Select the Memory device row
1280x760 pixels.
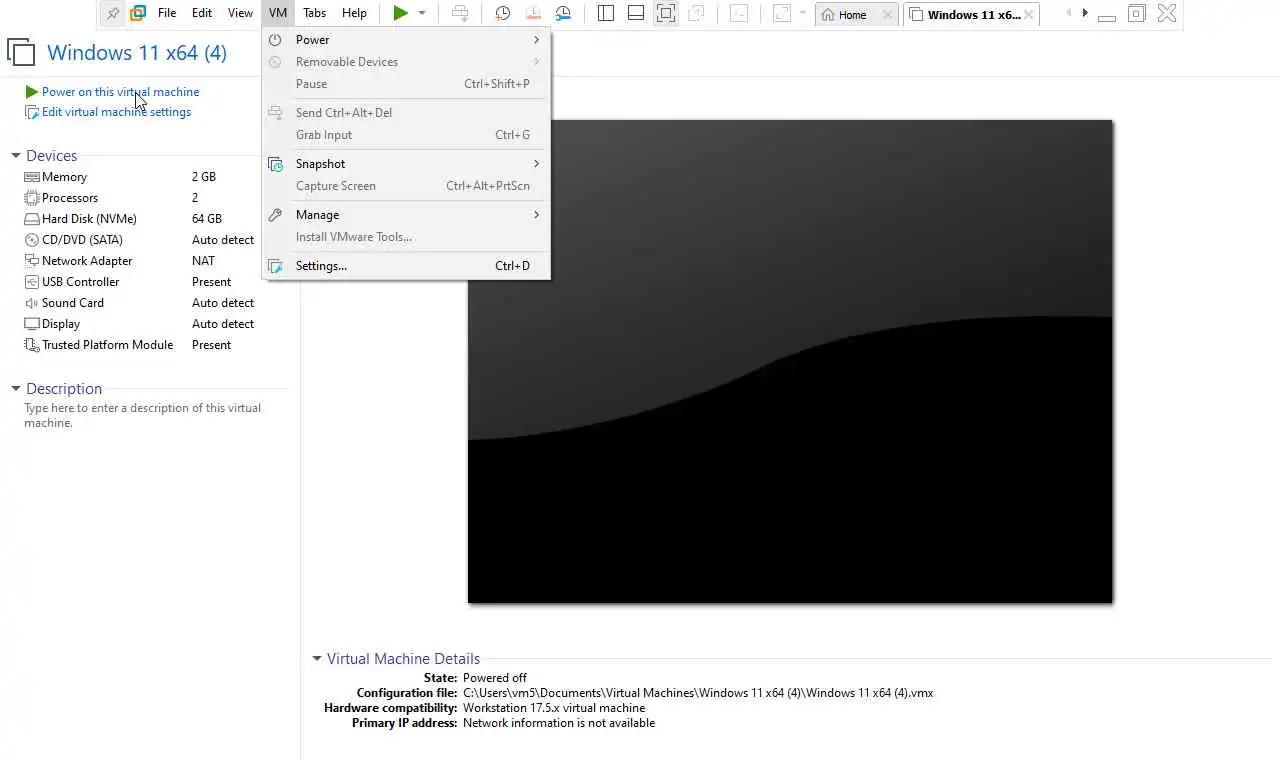(x=140, y=177)
